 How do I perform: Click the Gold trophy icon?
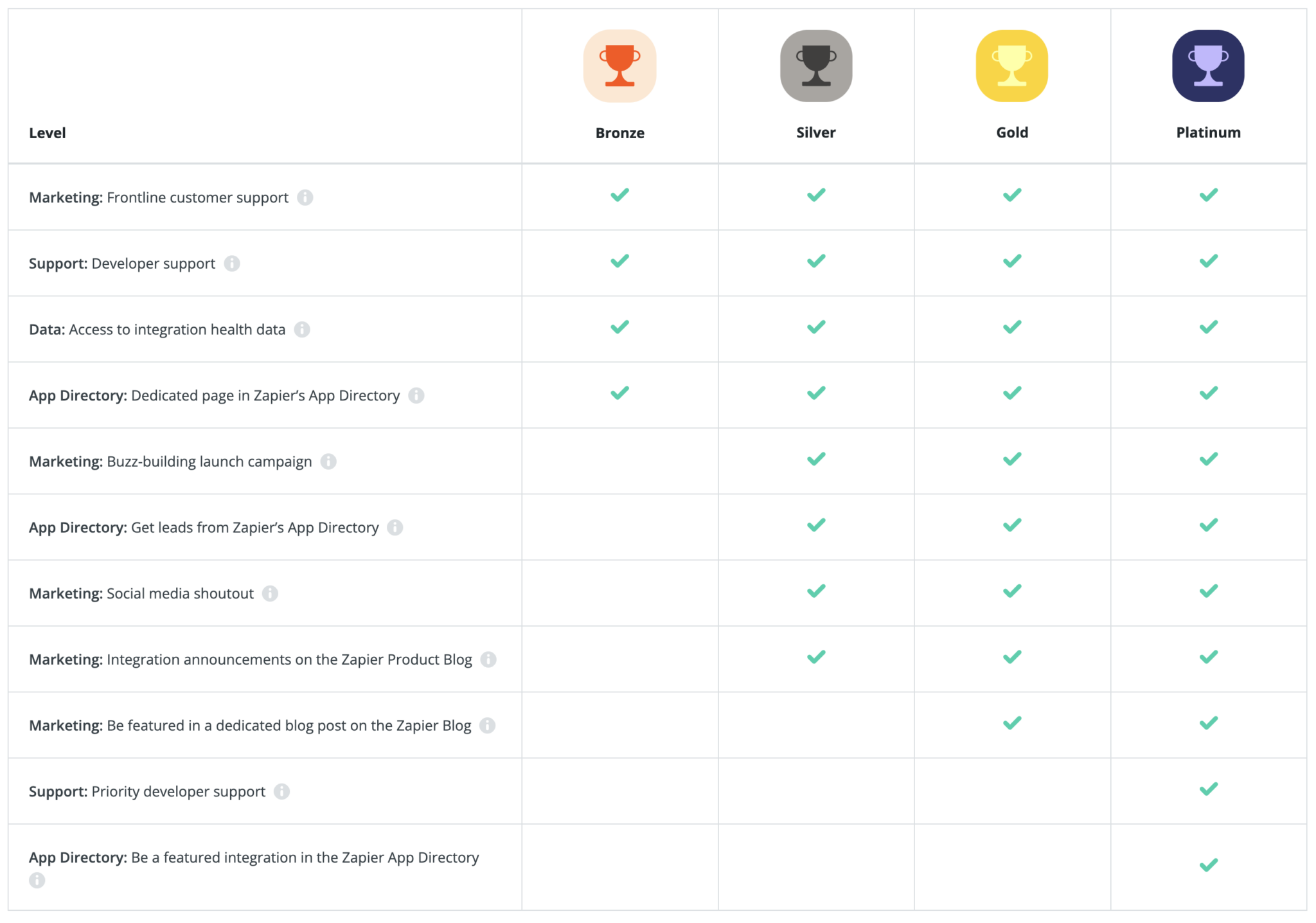[x=1011, y=65]
